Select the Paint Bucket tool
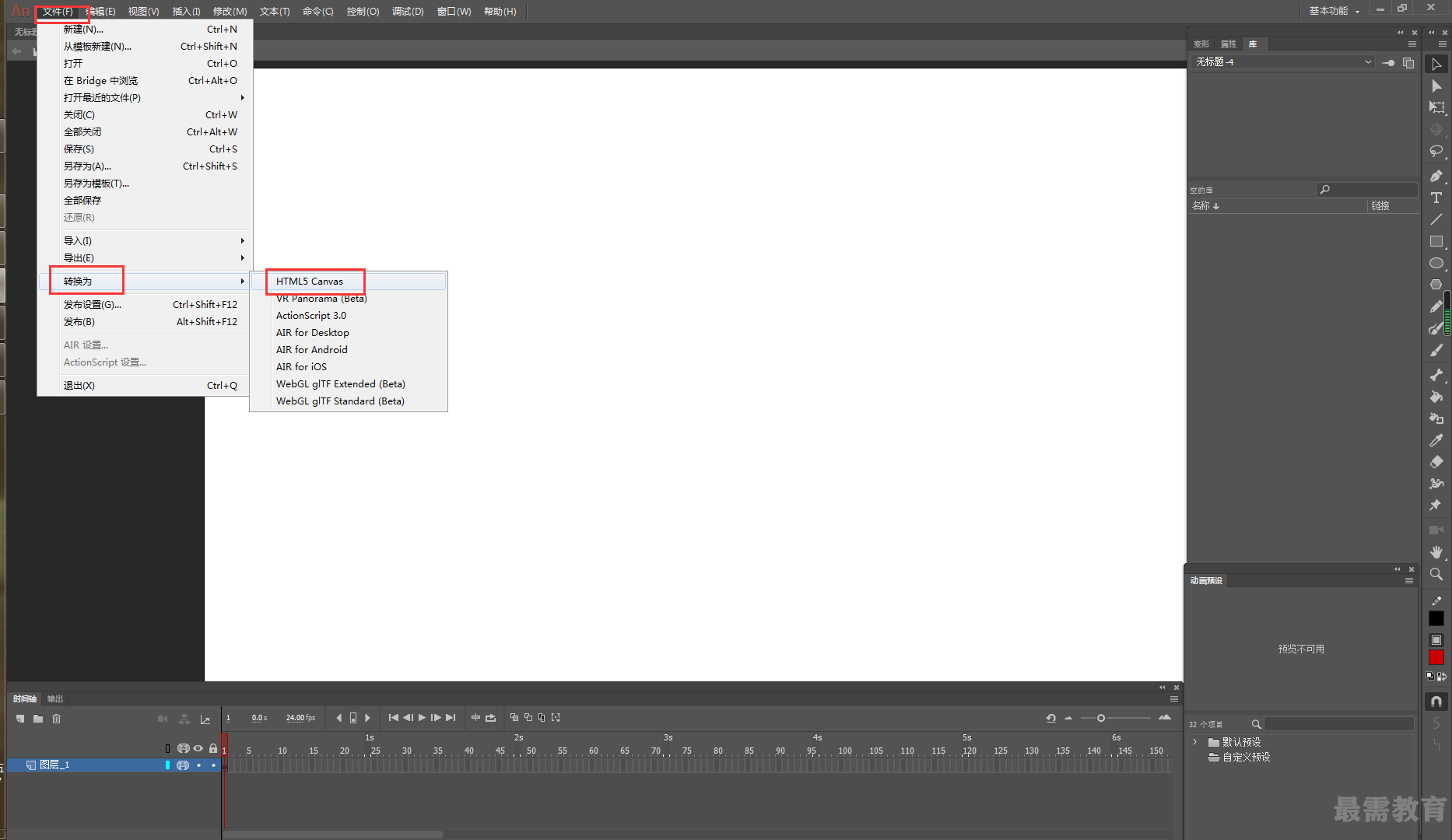This screenshot has height=840, width=1452. coord(1436,397)
